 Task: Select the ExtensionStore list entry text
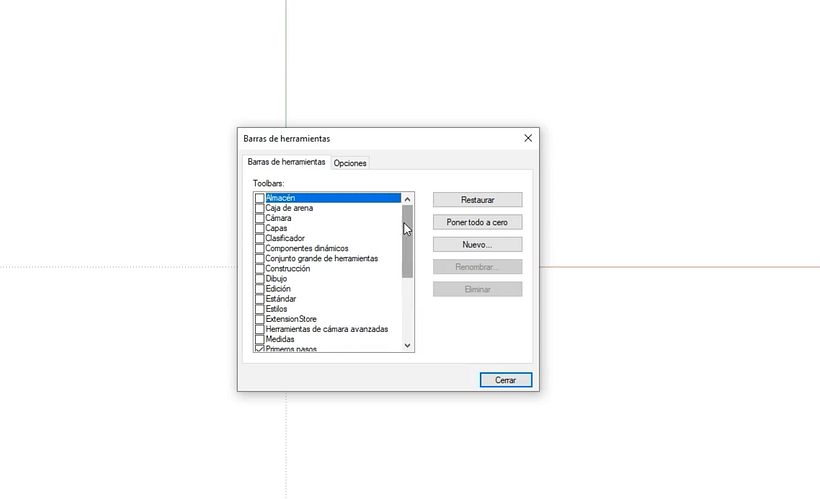[x=291, y=319]
